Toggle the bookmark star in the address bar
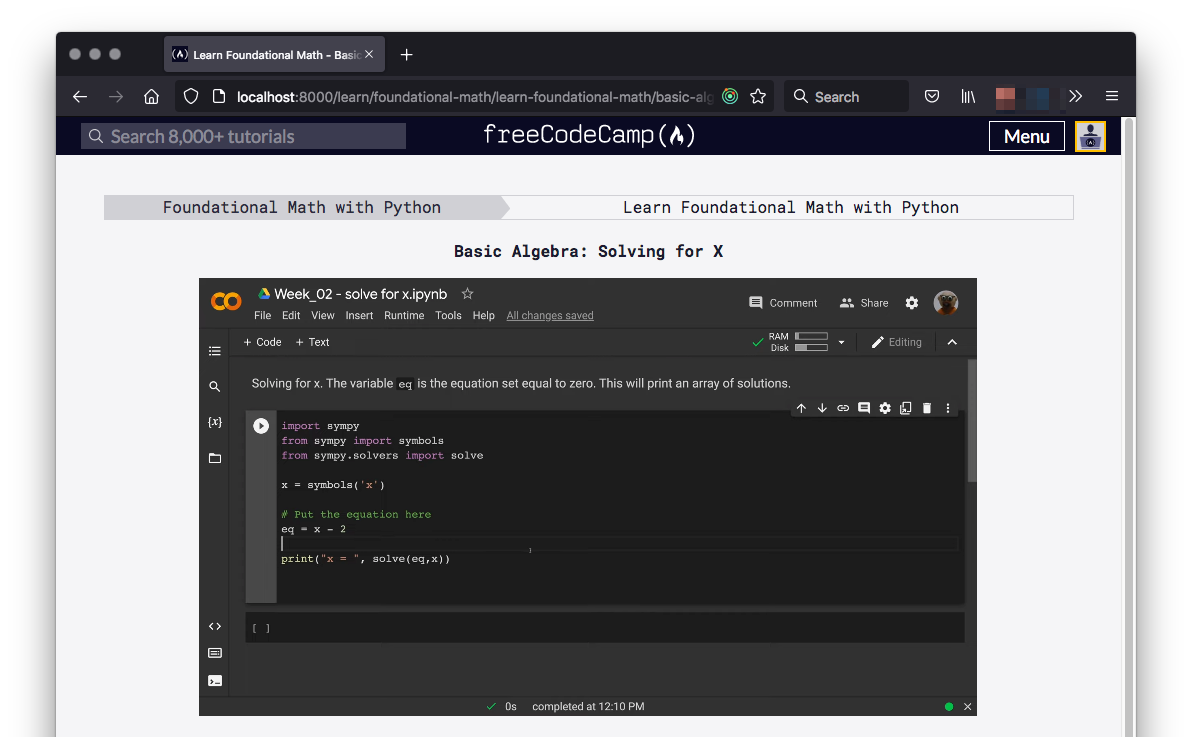This screenshot has height=737, width=1192. pyautogui.click(x=758, y=96)
